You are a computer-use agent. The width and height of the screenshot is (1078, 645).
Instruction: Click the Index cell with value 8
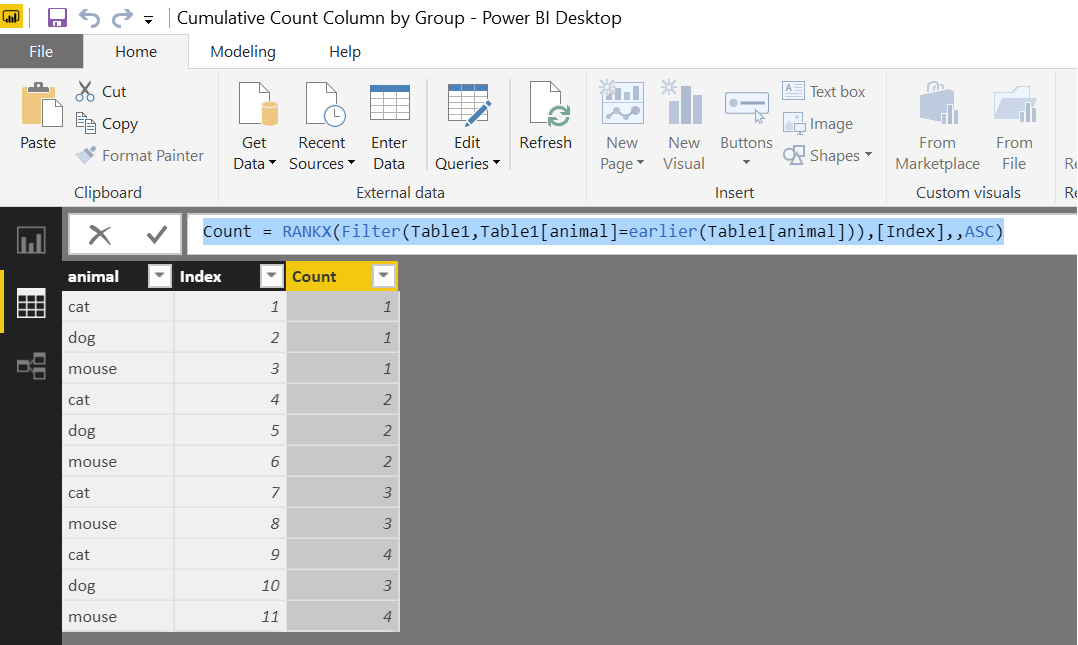(230, 523)
